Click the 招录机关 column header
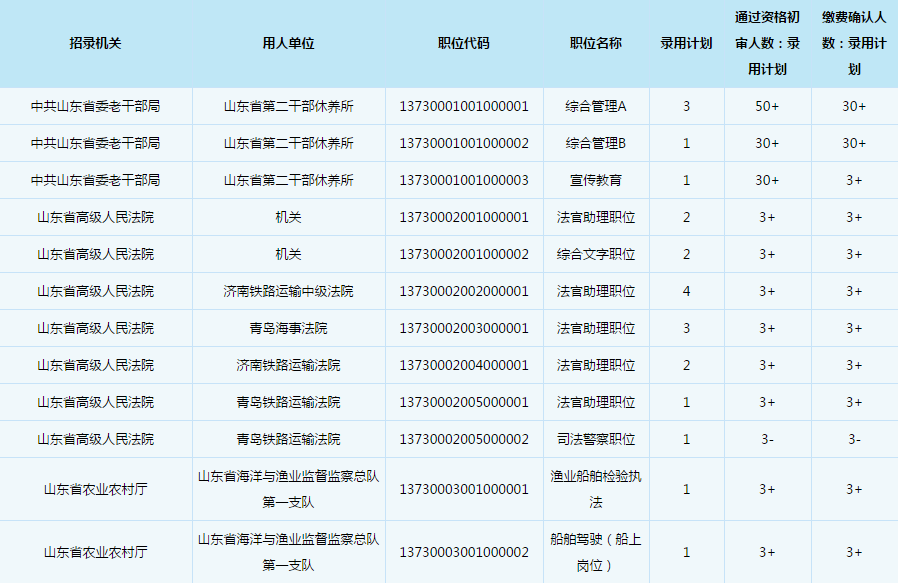Image resolution: width=898 pixels, height=583 pixels. coord(95,44)
